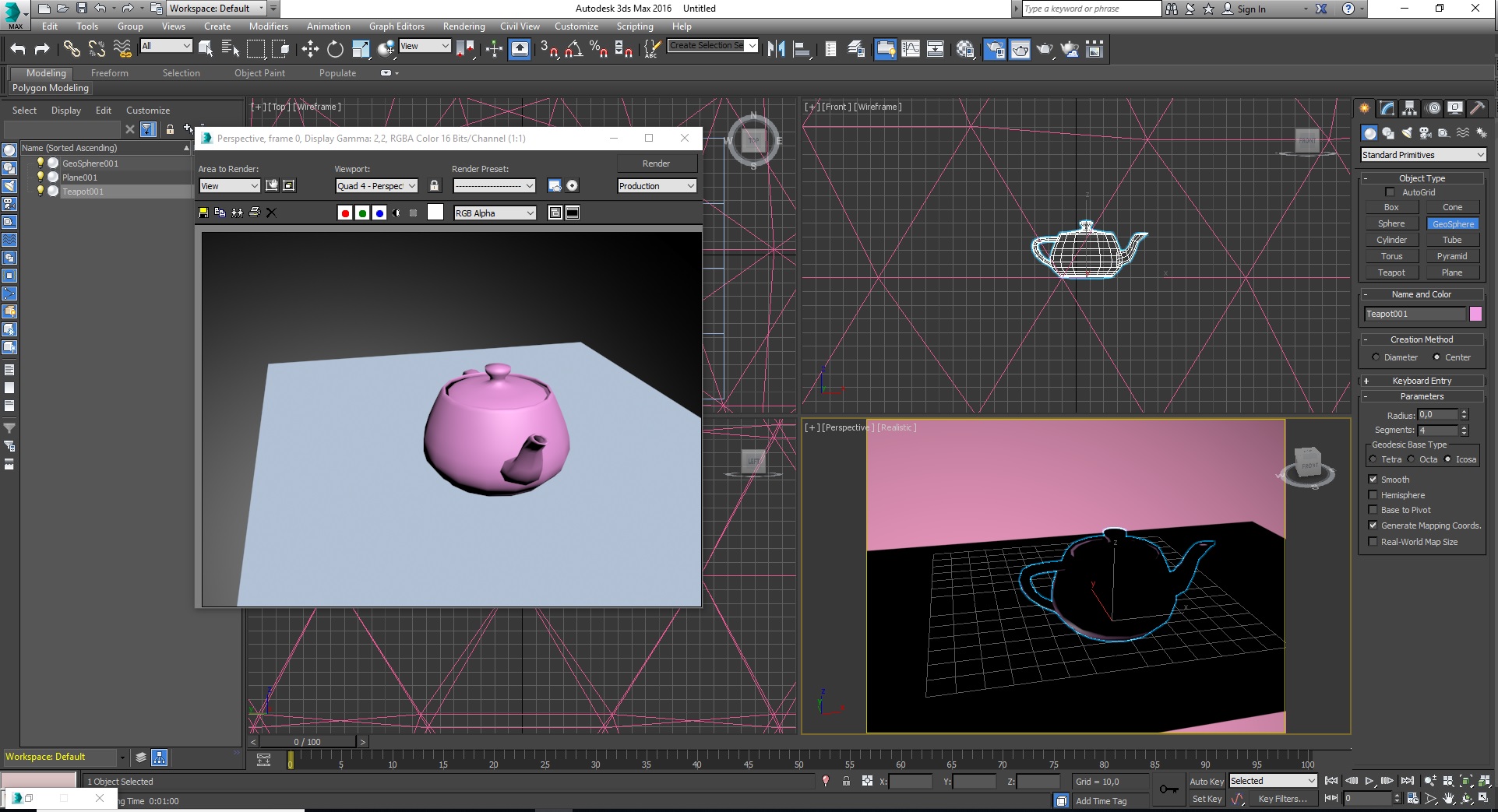Image resolution: width=1498 pixels, height=812 pixels.
Task: Enable the Hemisphere checkbox
Action: pos(1373,495)
